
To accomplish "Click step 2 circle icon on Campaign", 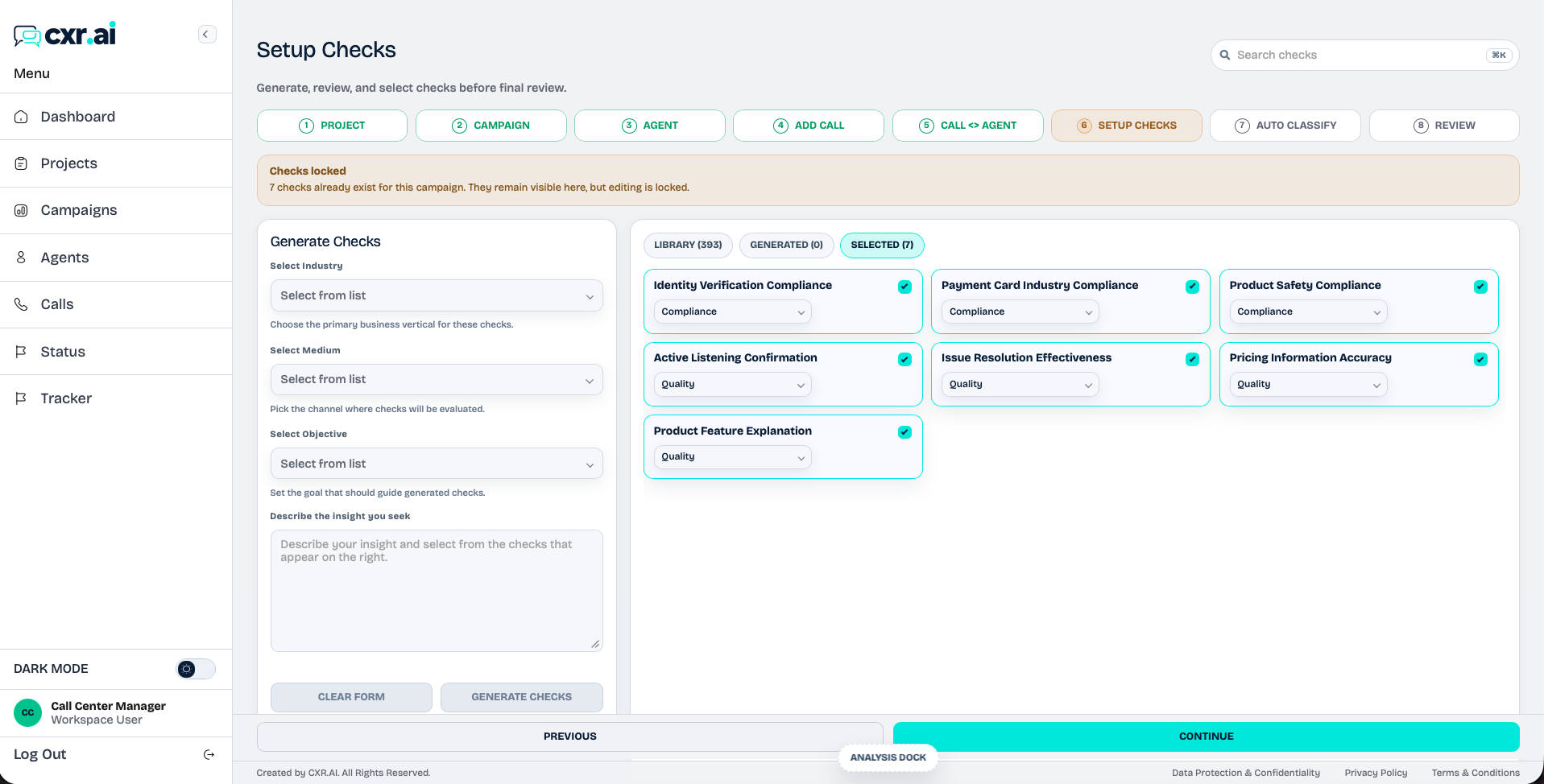I will (x=459, y=126).
